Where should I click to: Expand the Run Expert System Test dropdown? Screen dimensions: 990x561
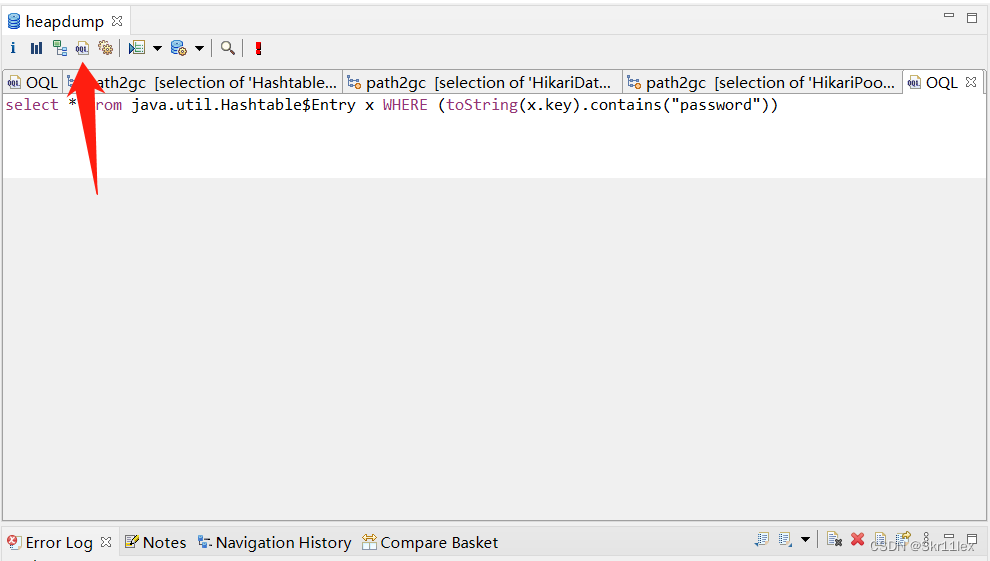tap(157, 49)
